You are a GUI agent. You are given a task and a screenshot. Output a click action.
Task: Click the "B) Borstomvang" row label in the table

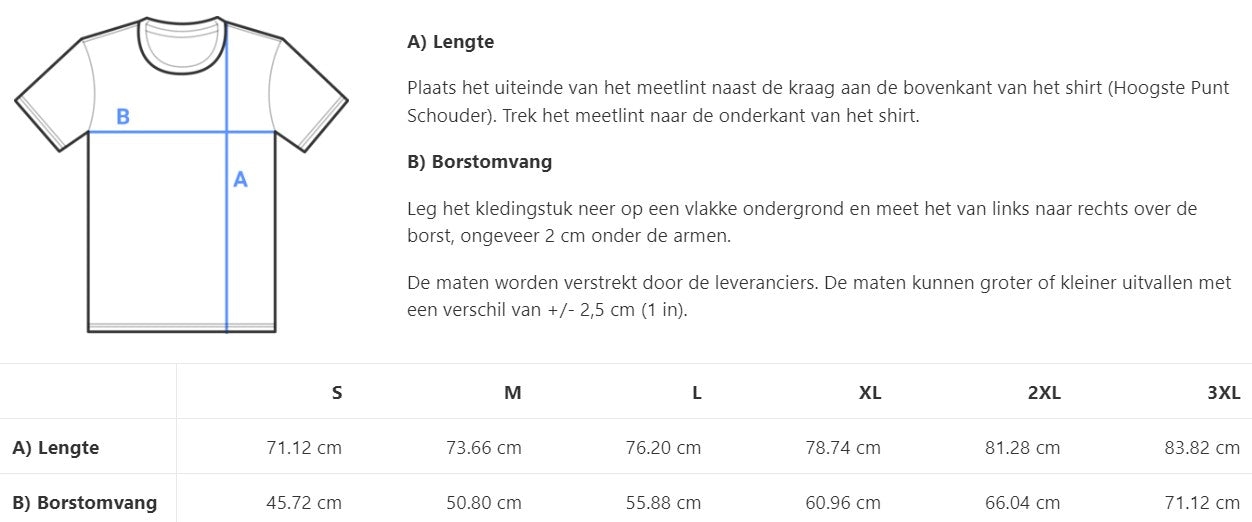point(85,502)
